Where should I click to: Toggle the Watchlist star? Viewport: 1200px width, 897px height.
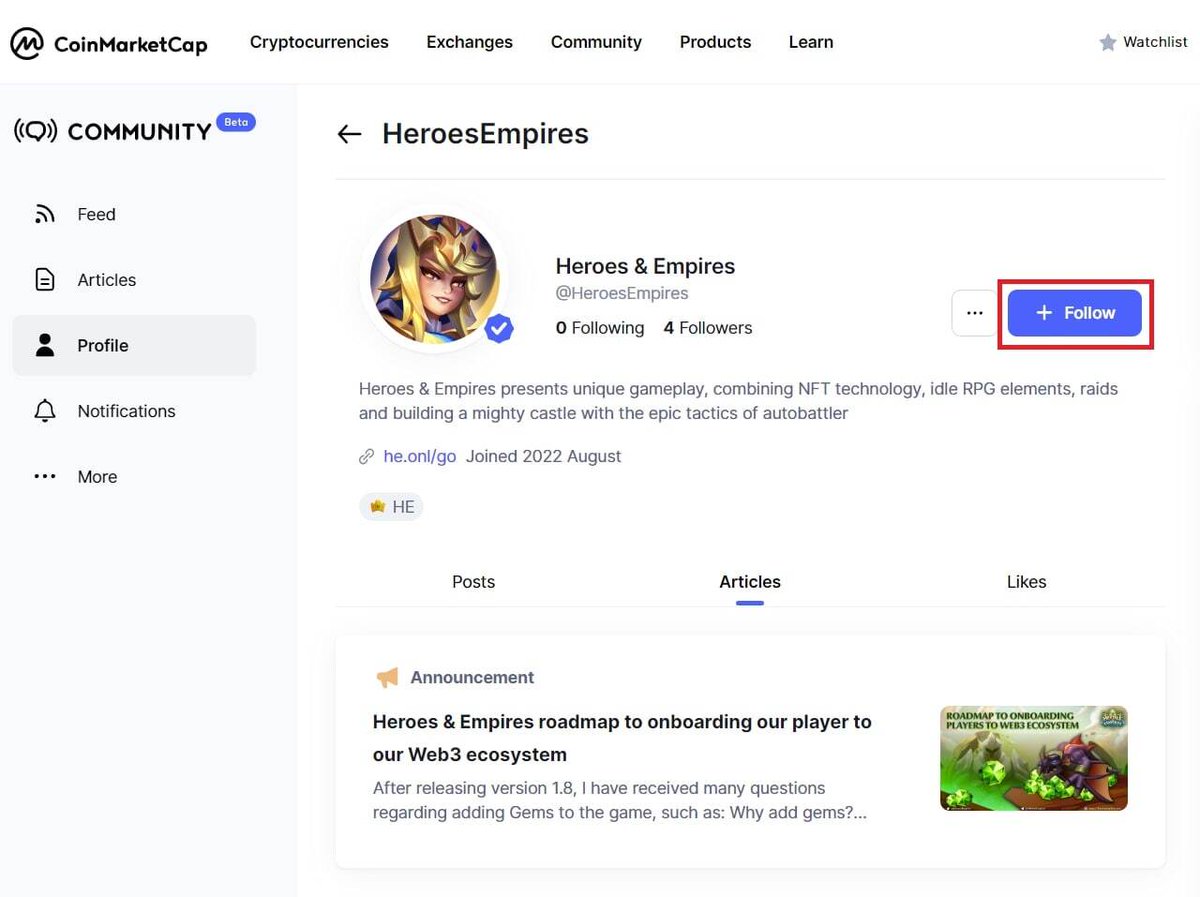(1108, 42)
